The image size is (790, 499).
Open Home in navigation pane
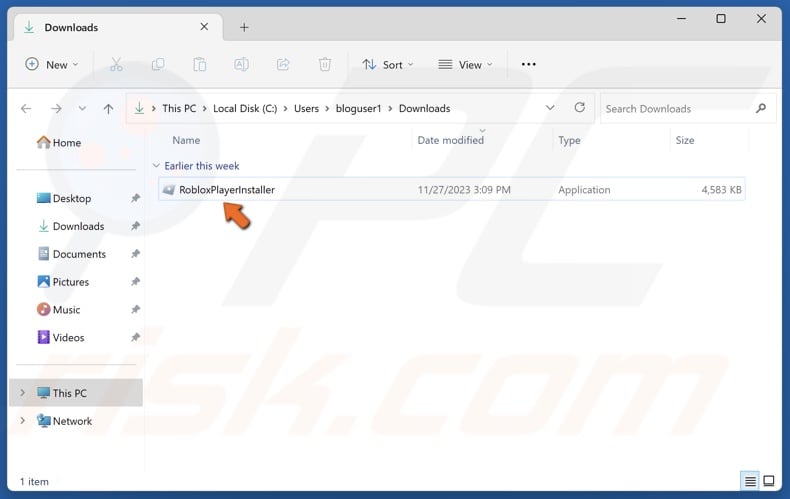click(x=59, y=143)
